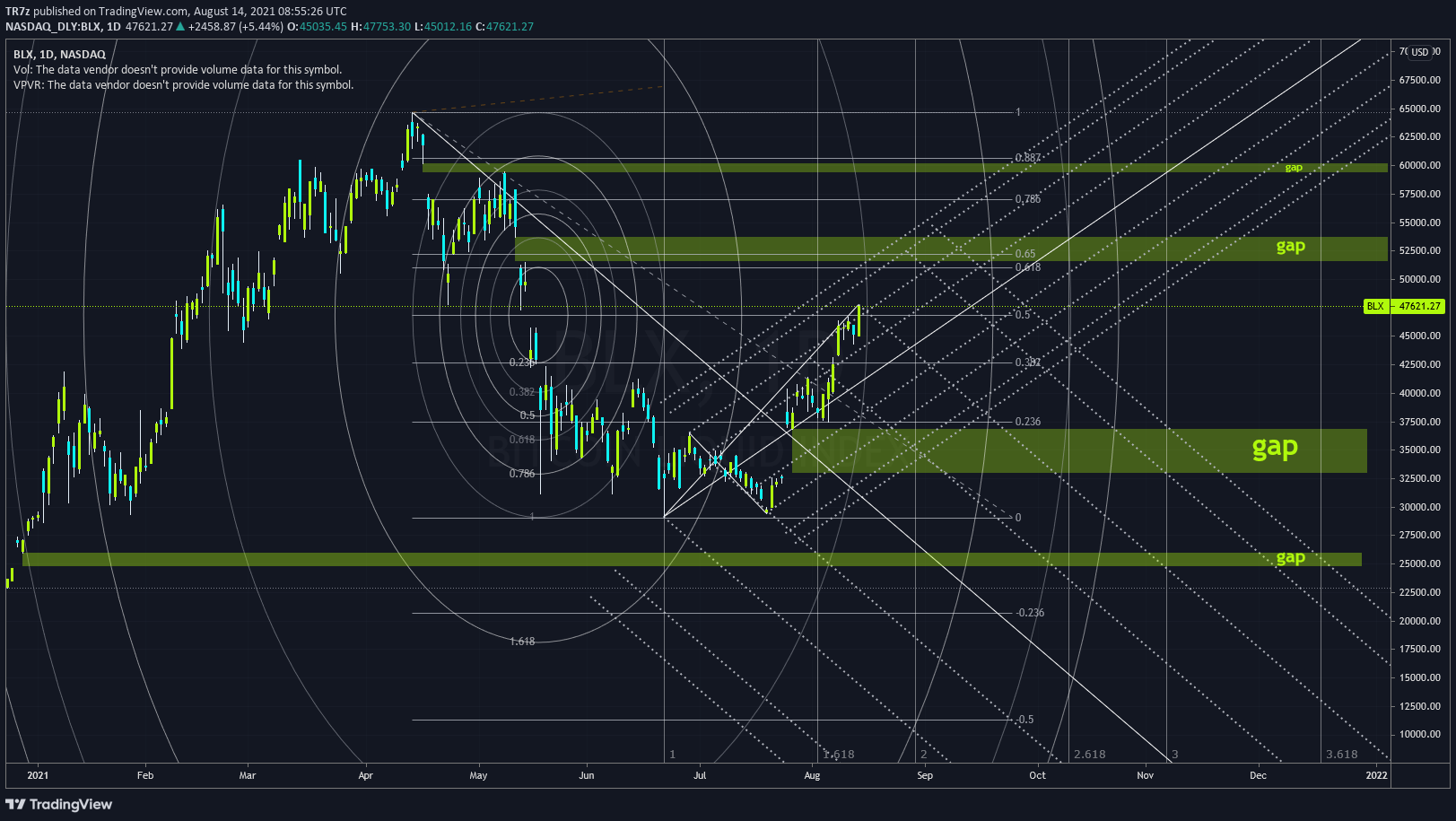Click the Oct label on time axis
This screenshot has width=1456, height=821.
[x=1037, y=776]
